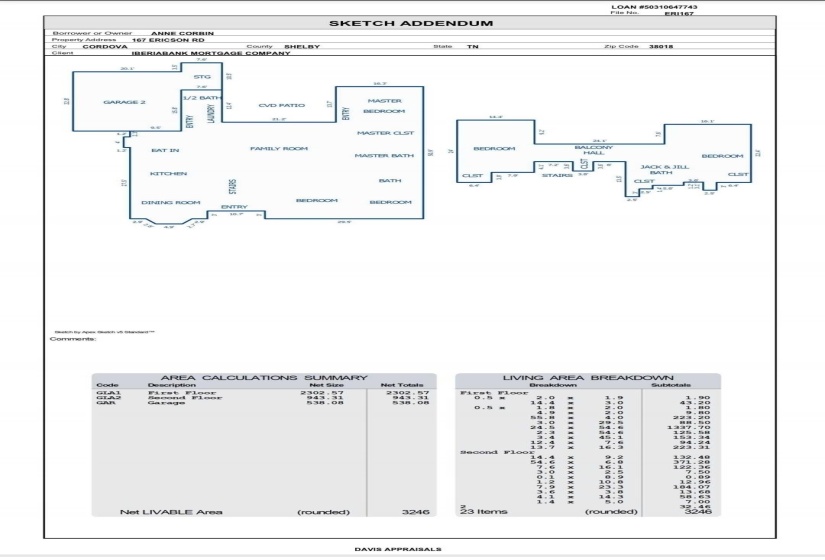This screenshot has height=560, width=825.
Task: Click the SKETCH ADDENDUM title
Action: point(411,23)
